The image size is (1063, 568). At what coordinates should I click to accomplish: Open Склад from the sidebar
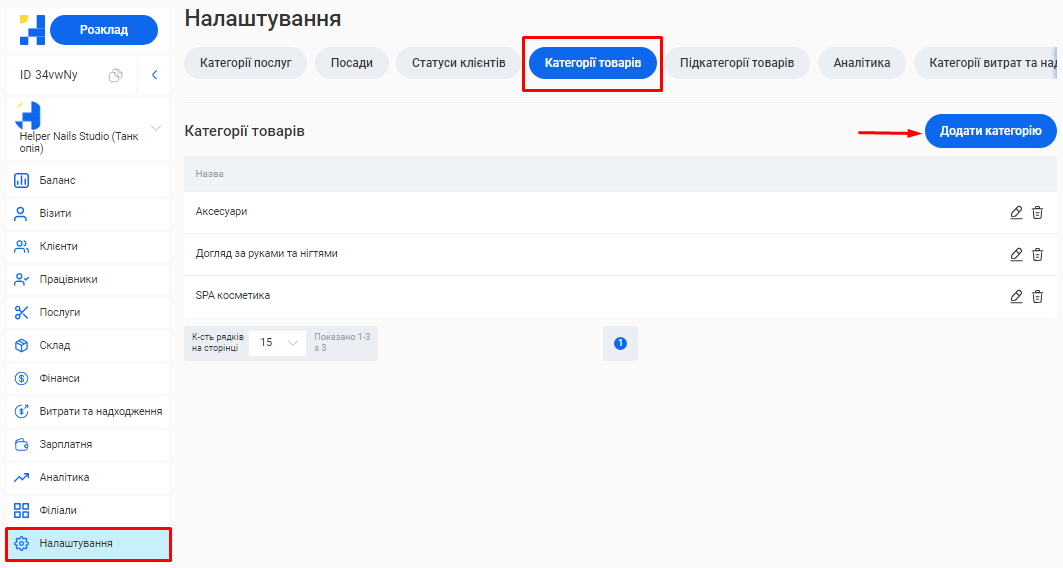[x=55, y=345]
